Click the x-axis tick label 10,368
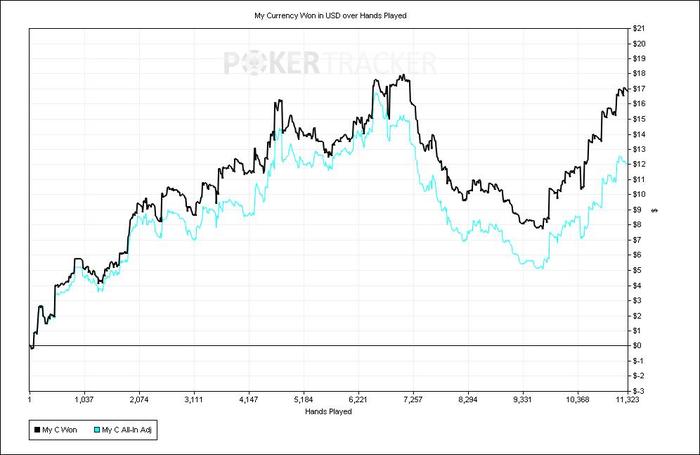 pos(578,399)
